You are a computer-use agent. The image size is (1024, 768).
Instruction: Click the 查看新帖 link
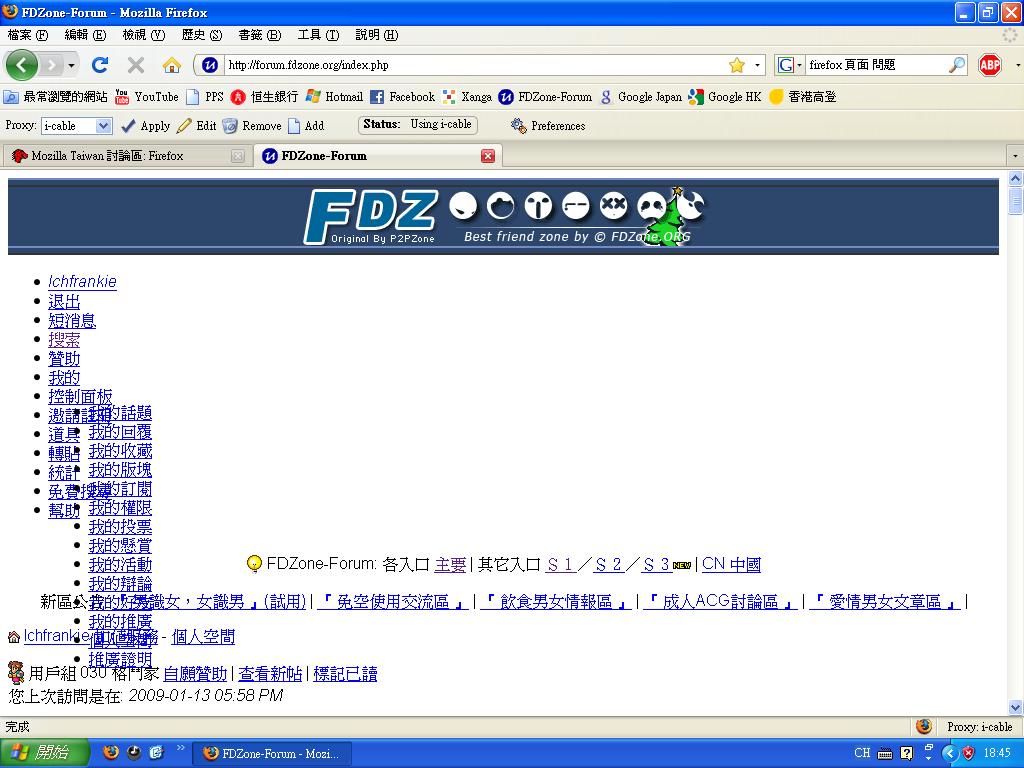click(x=270, y=673)
